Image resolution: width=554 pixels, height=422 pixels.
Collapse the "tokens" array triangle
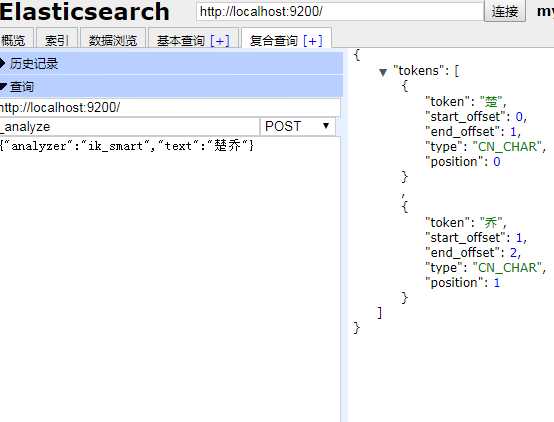[x=383, y=72]
